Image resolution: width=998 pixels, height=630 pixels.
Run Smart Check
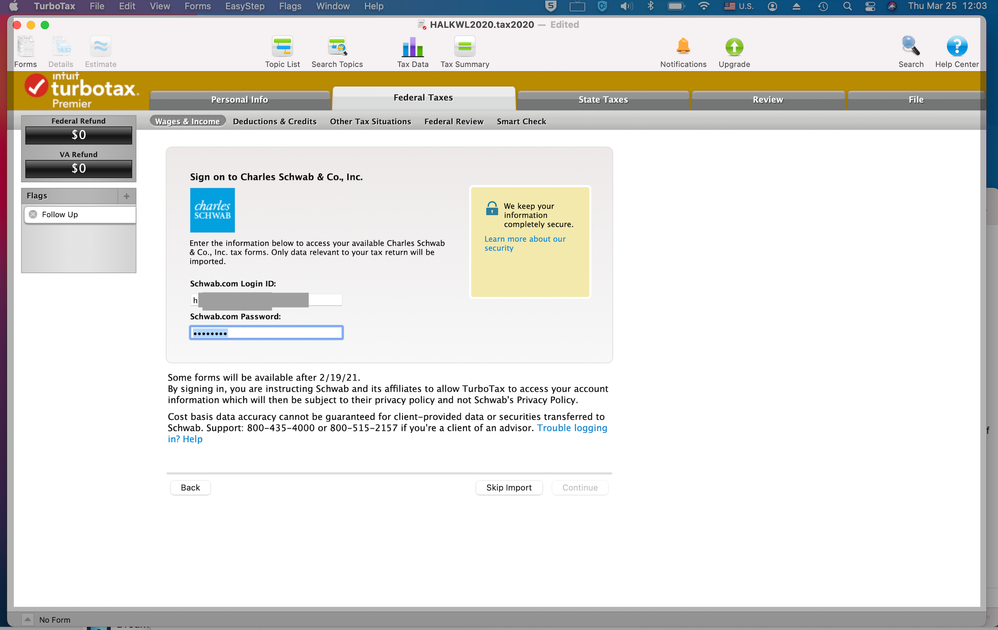[521, 122]
